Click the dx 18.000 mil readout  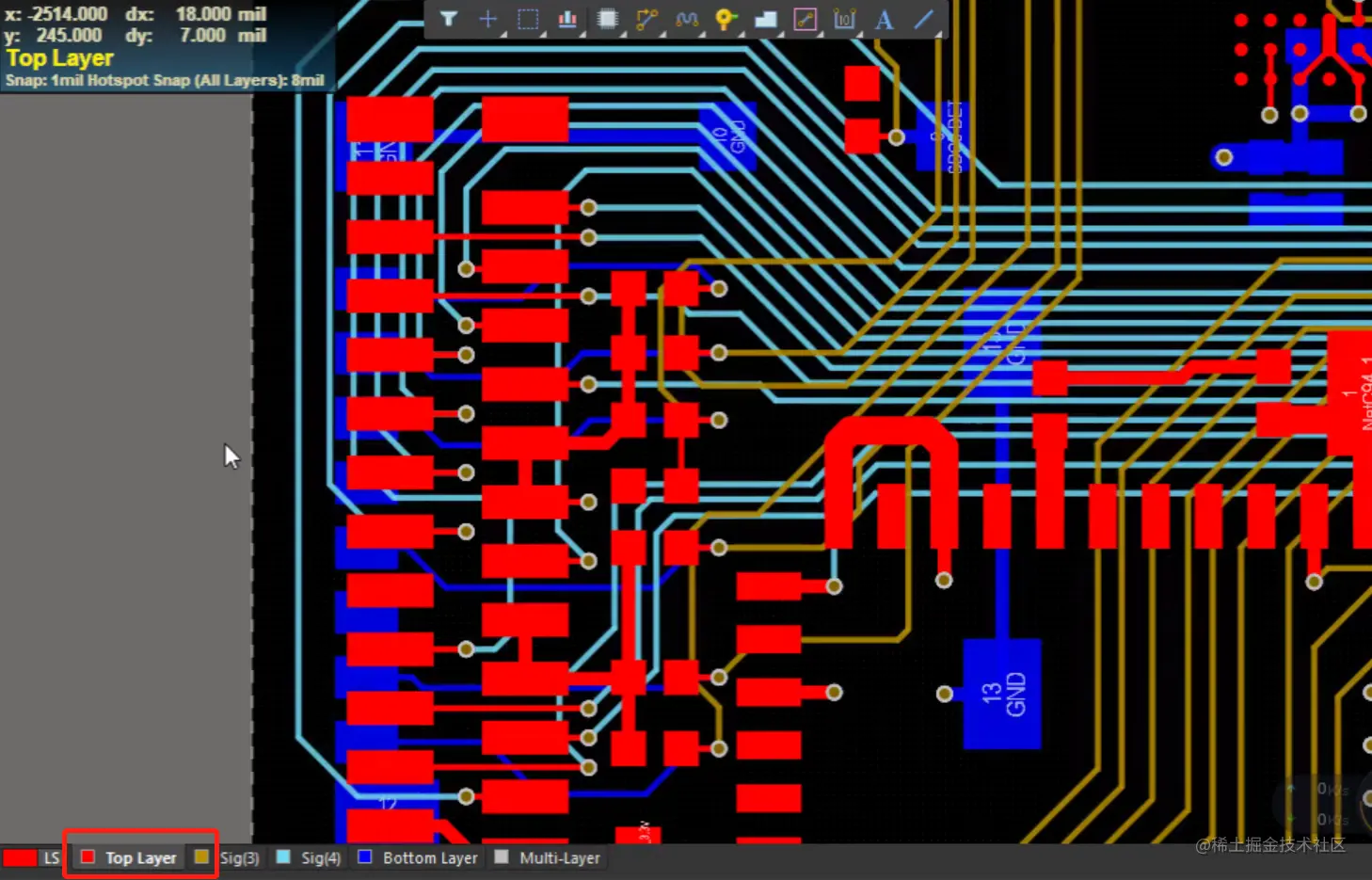(x=197, y=14)
